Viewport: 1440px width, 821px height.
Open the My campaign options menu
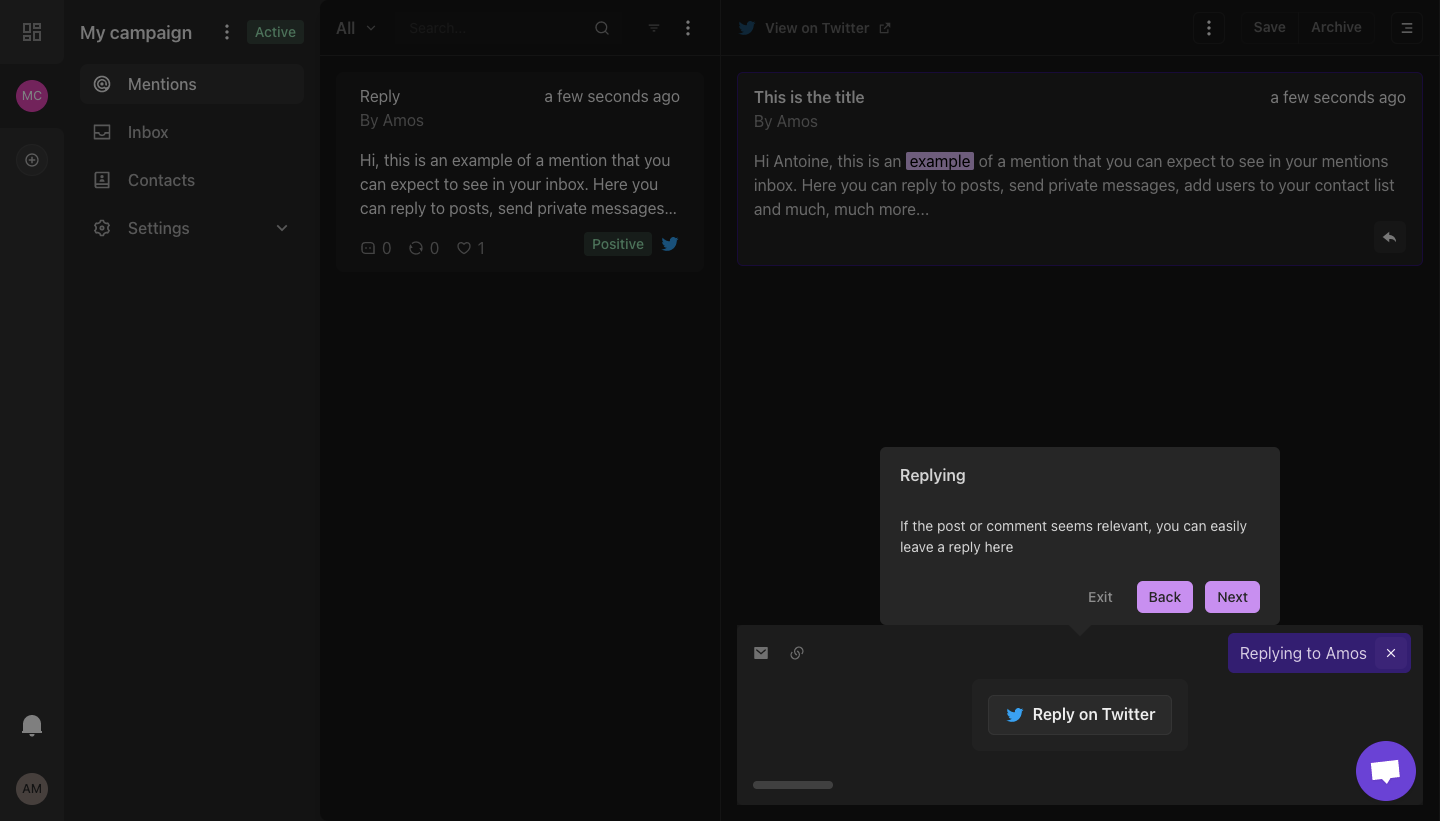227,32
